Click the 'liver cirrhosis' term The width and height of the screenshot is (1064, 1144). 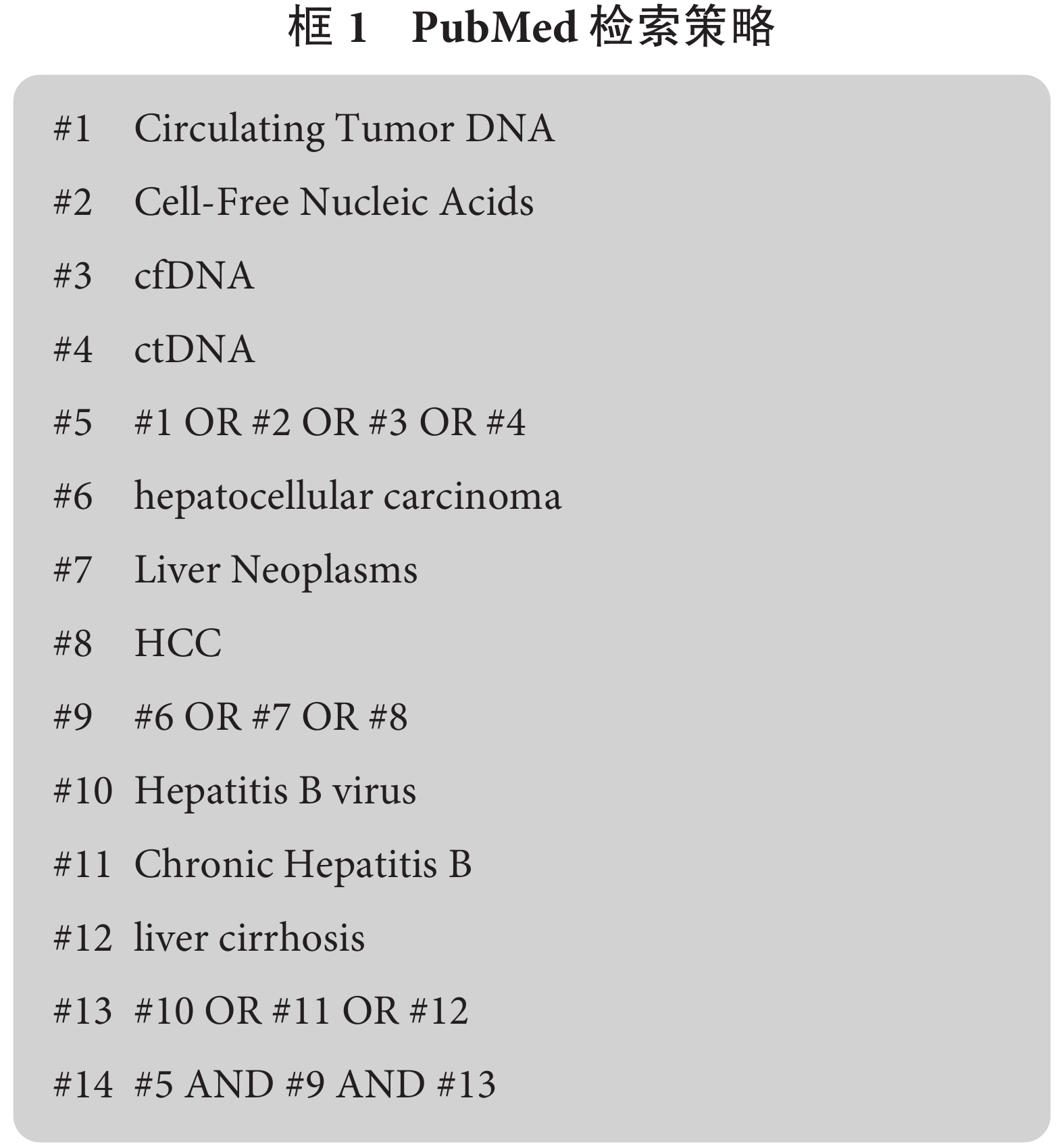coord(249,937)
